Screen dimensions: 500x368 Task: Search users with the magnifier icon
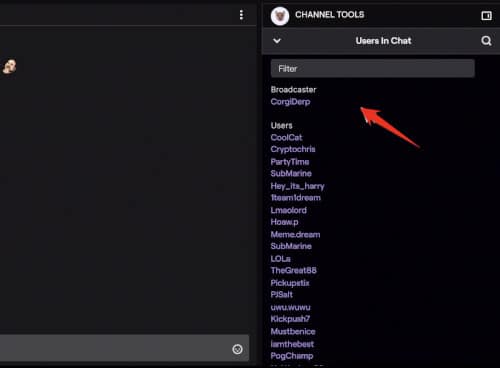pos(486,41)
